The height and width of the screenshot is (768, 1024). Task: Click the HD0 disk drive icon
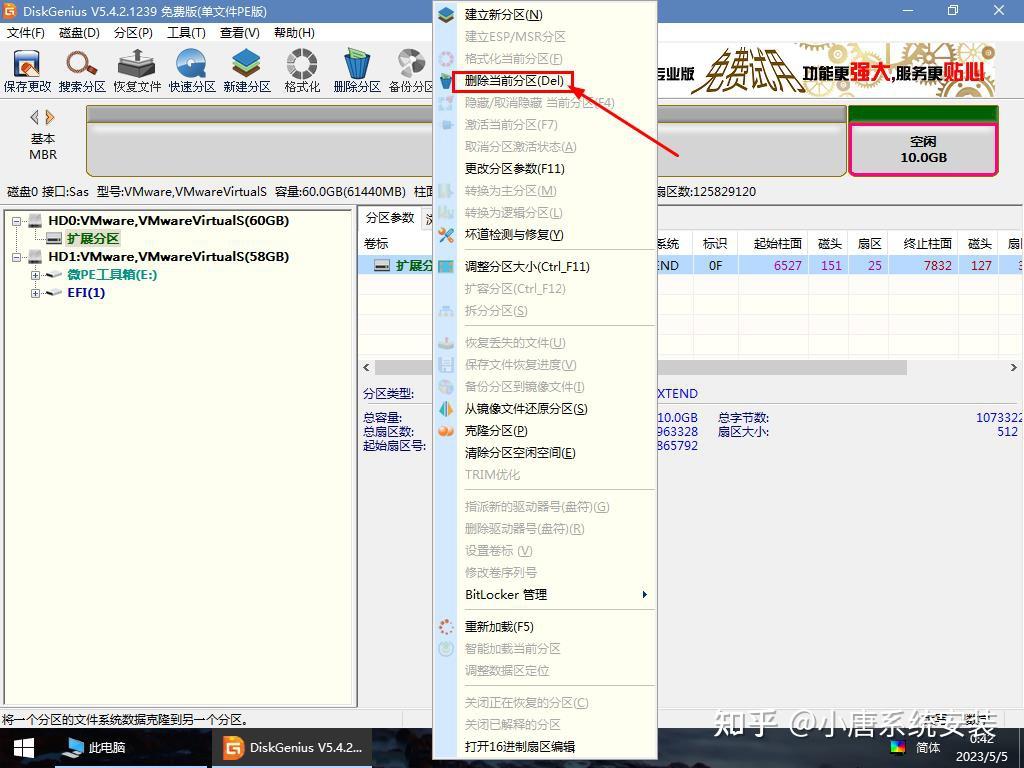click(x=35, y=221)
